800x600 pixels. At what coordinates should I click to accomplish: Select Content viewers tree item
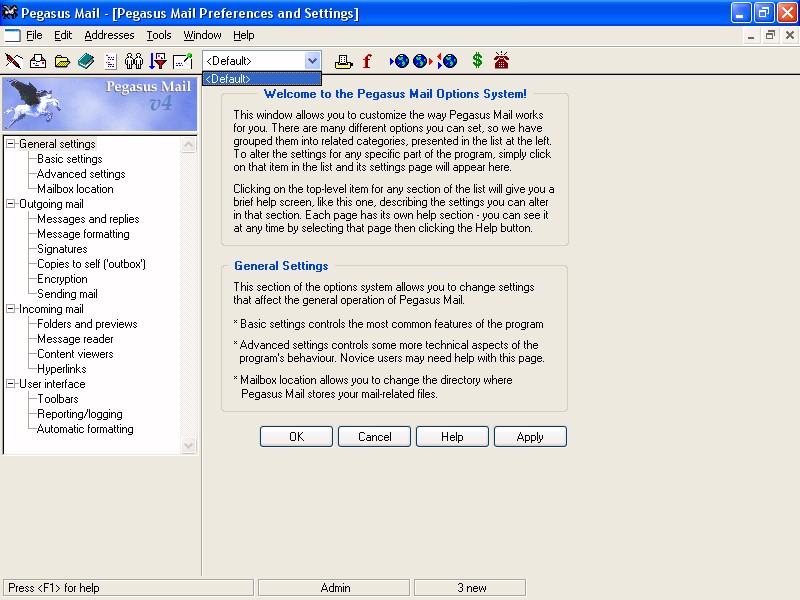(x=76, y=354)
